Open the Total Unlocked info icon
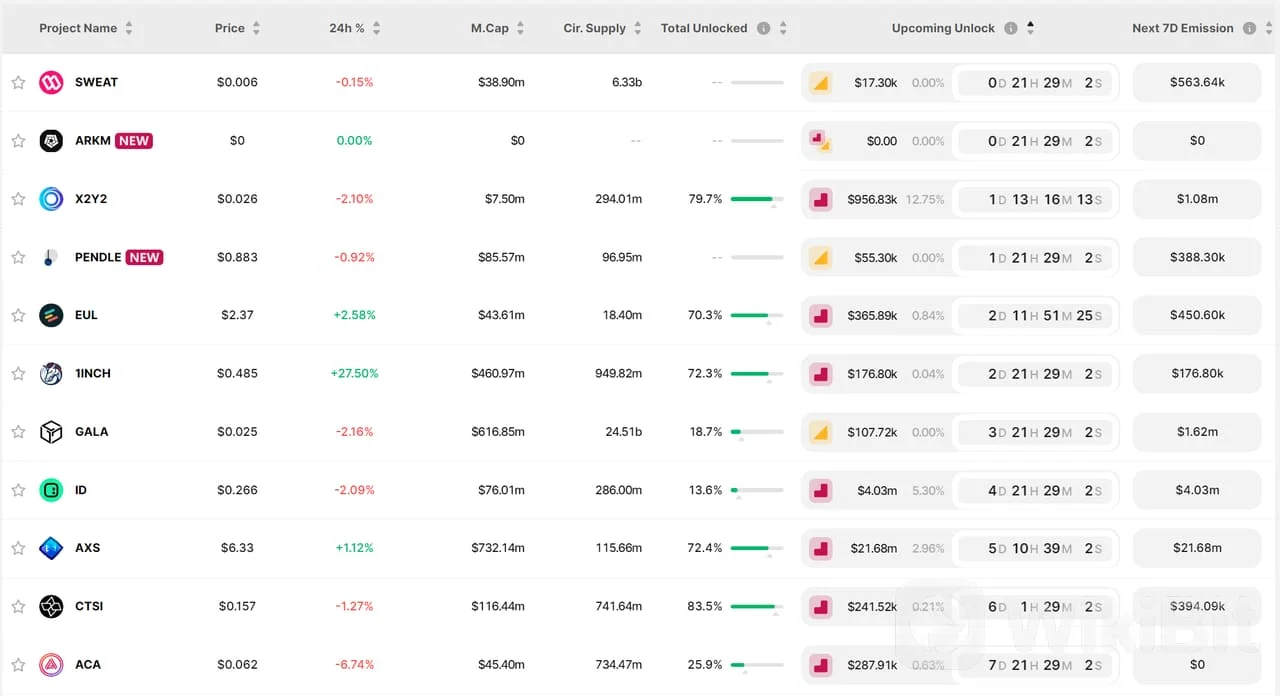 (x=764, y=28)
